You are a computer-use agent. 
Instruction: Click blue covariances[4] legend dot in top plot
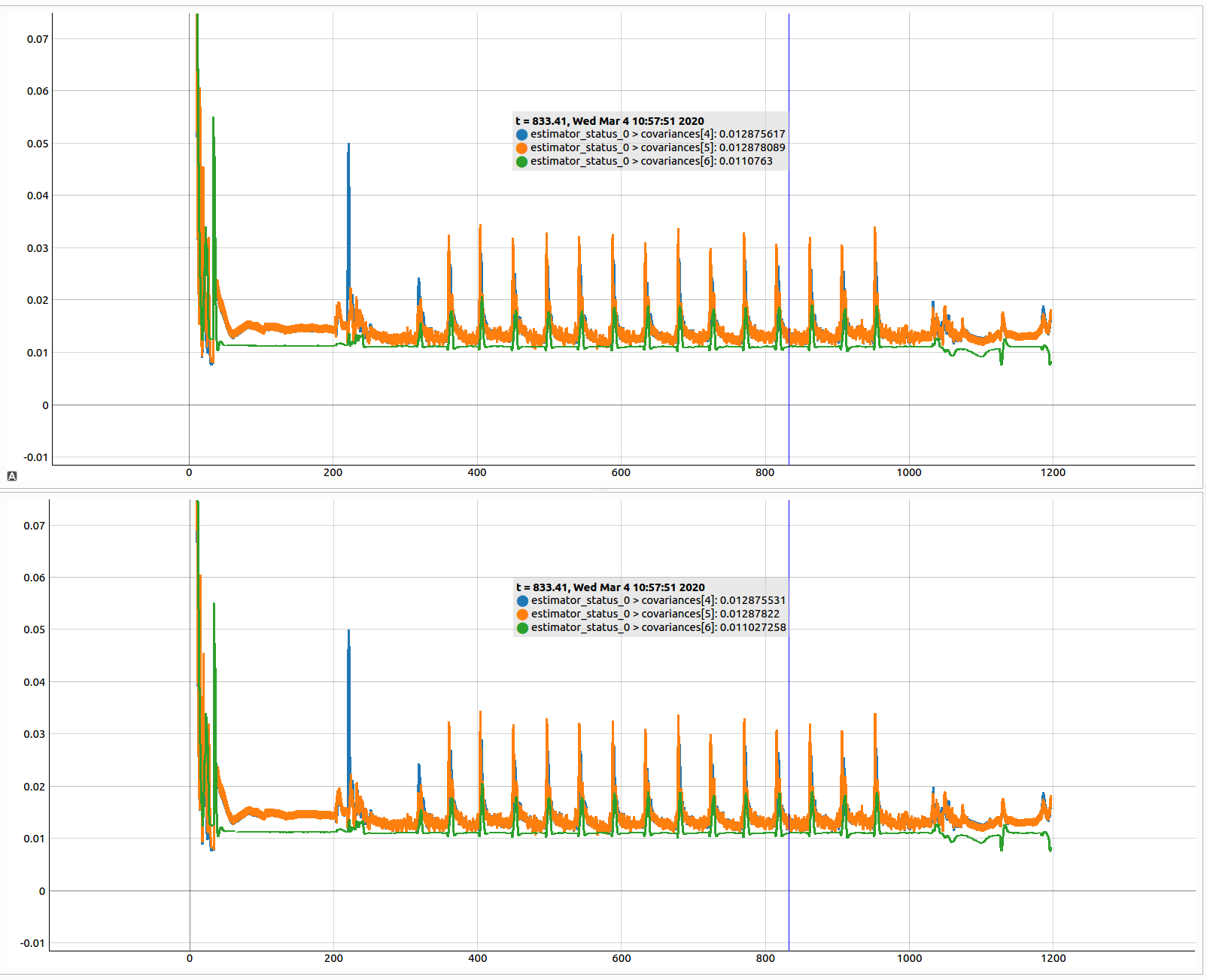coord(521,135)
